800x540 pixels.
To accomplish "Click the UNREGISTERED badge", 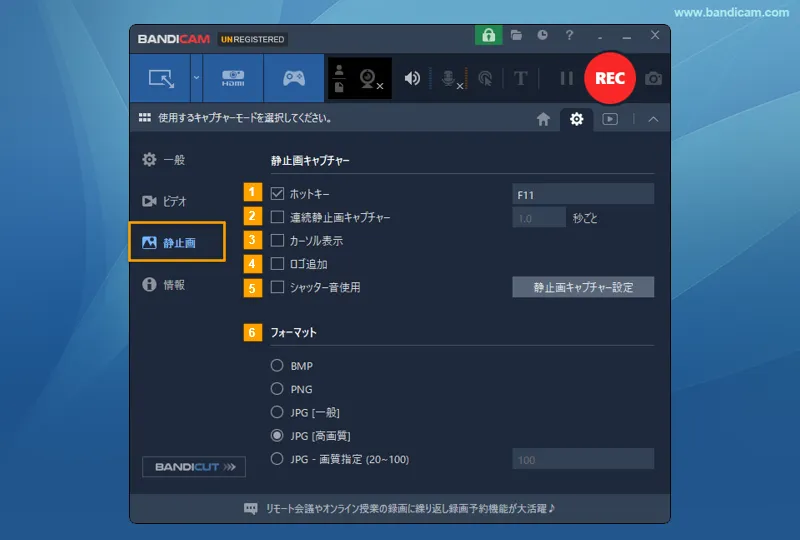I will pos(253,39).
